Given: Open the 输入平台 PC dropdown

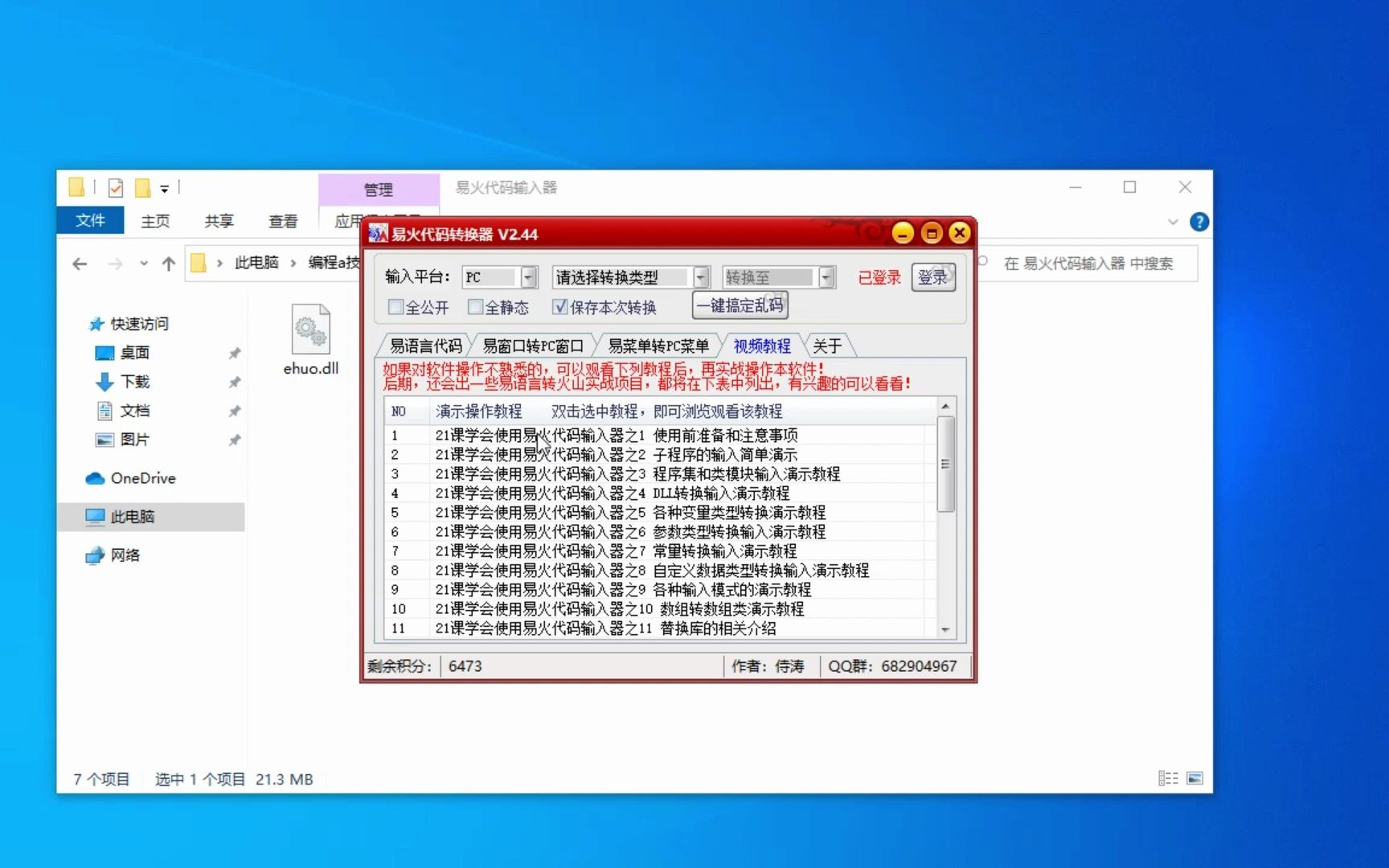Looking at the screenshot, I should pos(529,277).
